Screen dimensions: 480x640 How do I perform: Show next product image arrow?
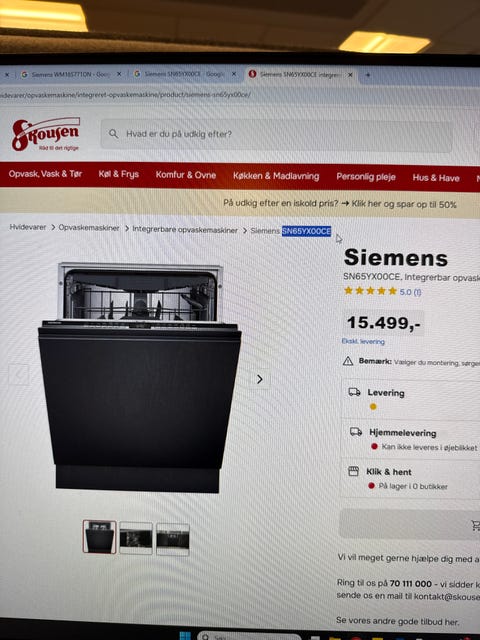(260, 379)
